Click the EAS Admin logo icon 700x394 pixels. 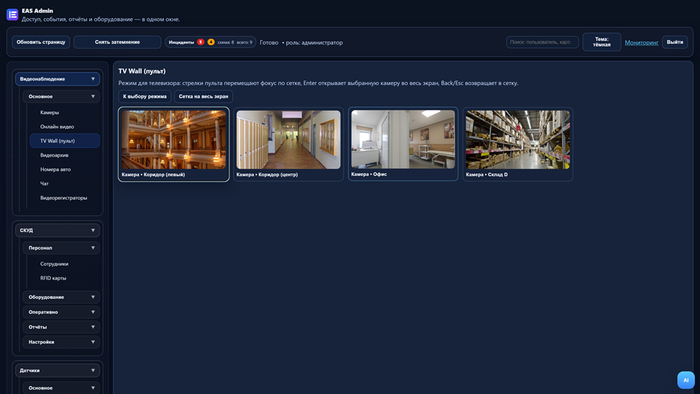pos(12,15)
